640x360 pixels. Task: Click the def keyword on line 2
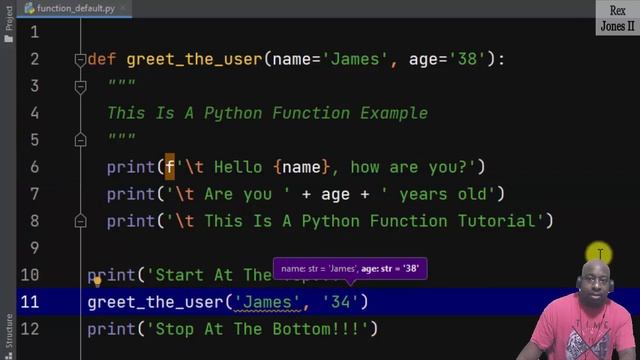[102, 59]
